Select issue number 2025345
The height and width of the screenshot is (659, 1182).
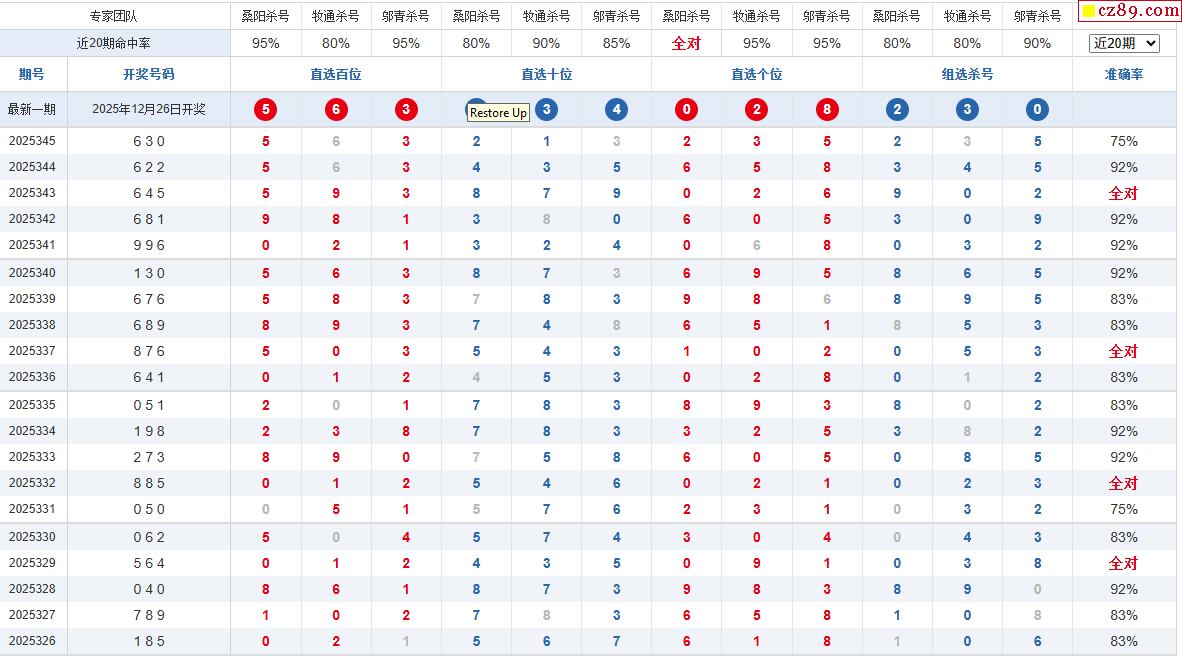click(x=32, y=141)
